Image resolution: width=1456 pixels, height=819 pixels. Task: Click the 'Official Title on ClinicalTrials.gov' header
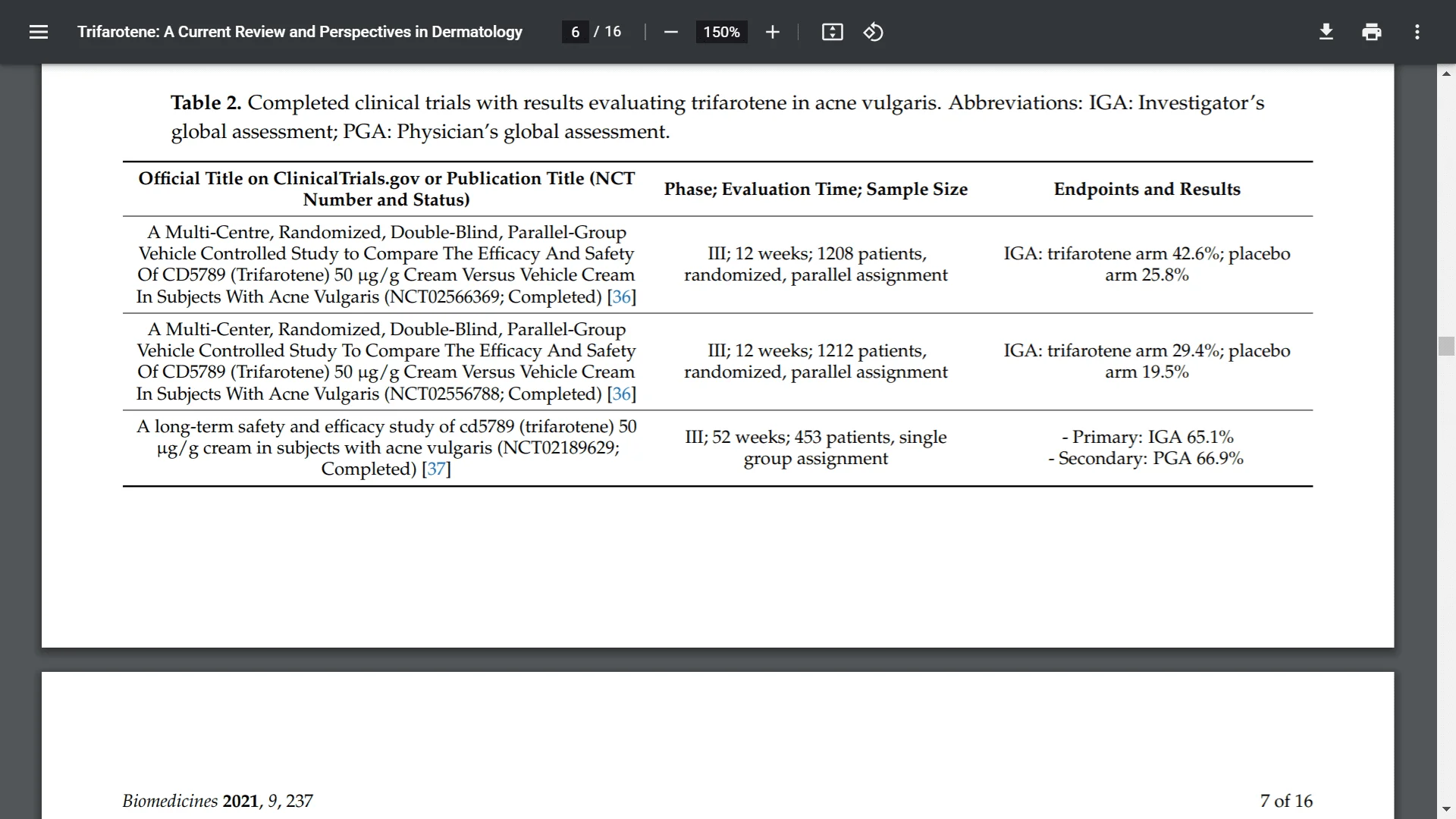pyautogui.click(x=386, y=189)
